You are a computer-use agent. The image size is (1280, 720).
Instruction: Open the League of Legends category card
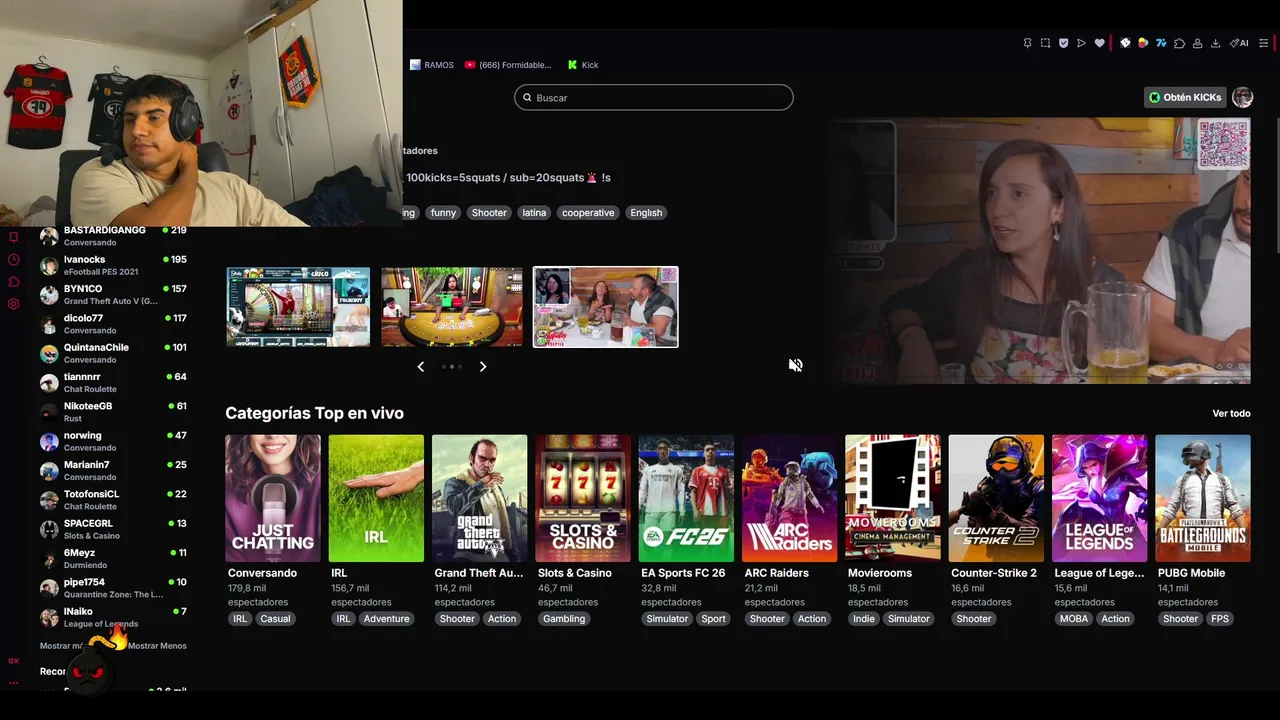point(1100,498)
